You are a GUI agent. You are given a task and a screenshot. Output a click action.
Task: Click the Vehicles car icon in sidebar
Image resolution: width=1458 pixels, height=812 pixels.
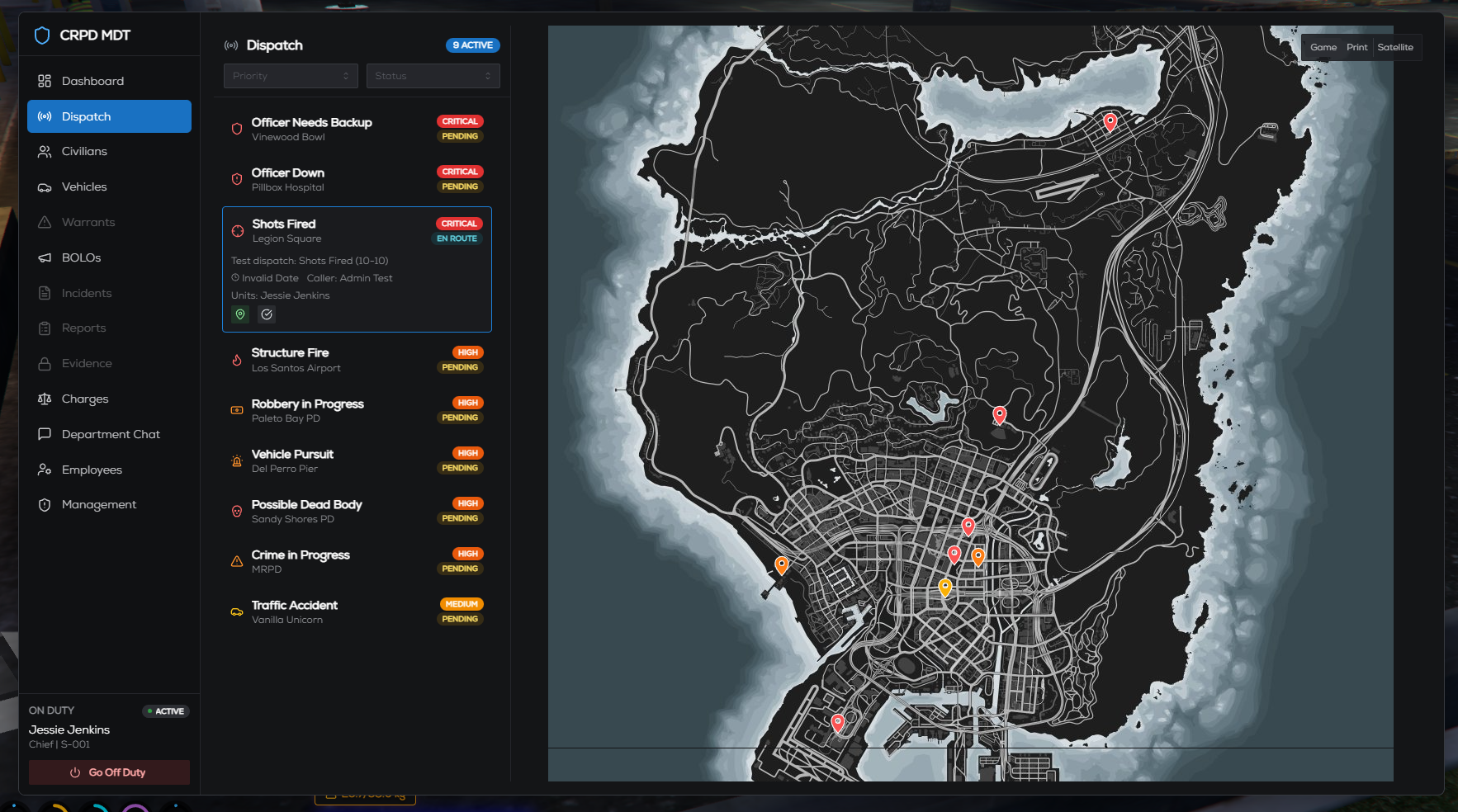pyautogui.click(x=45, y=187)
